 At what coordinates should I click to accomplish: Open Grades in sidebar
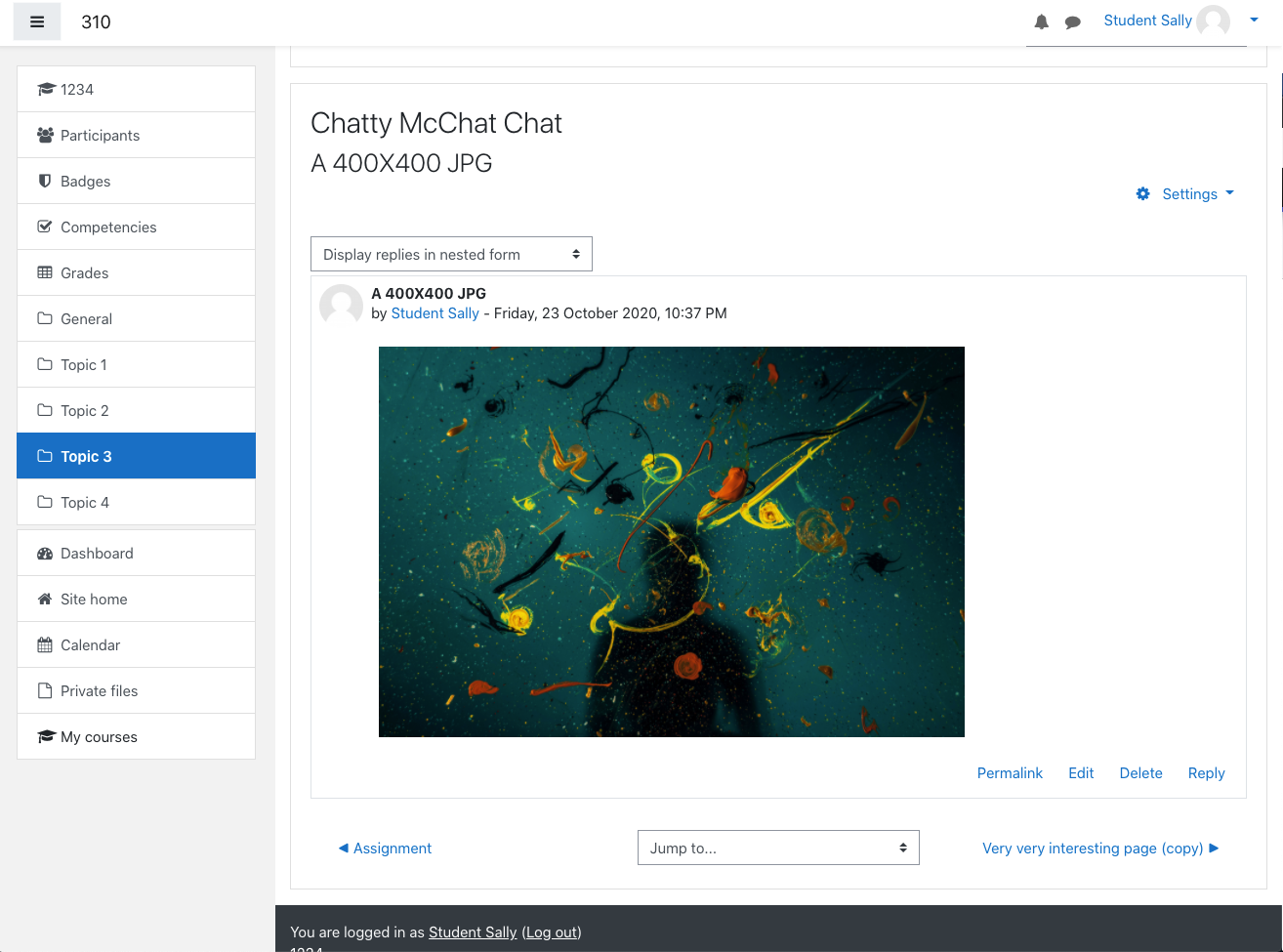(x=137, y=272)
